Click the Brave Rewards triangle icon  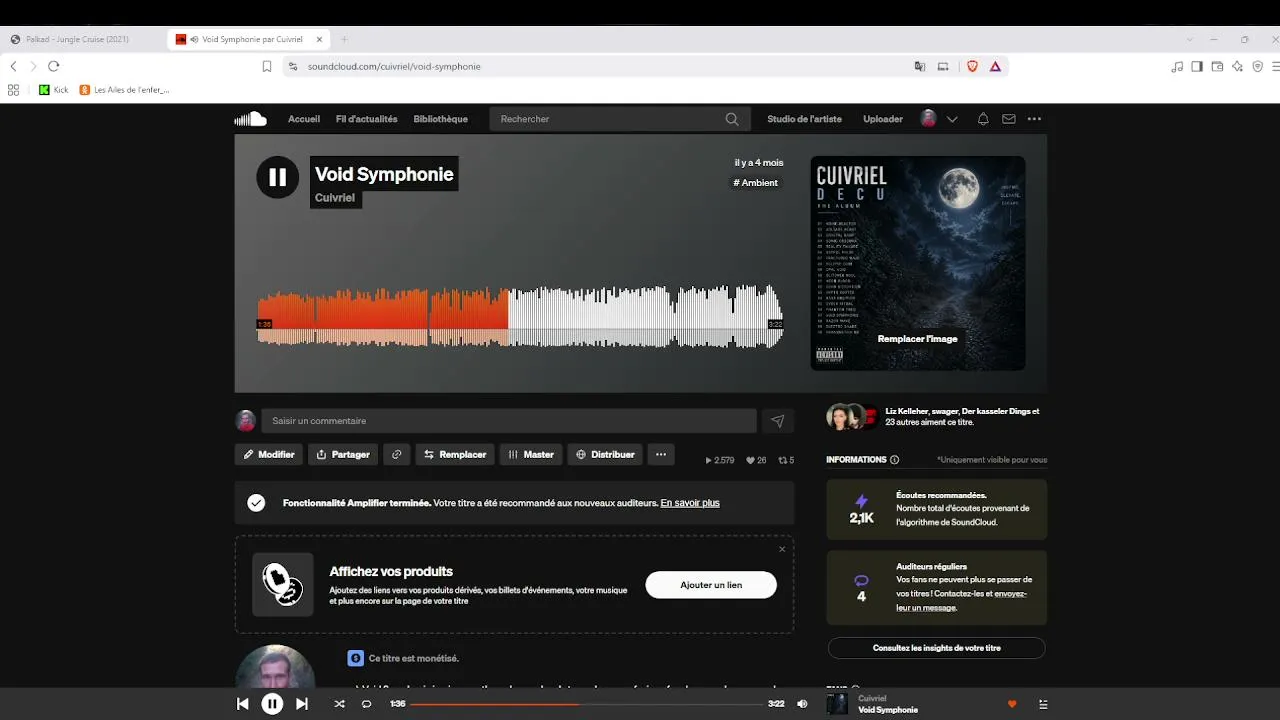coord(995,66)
